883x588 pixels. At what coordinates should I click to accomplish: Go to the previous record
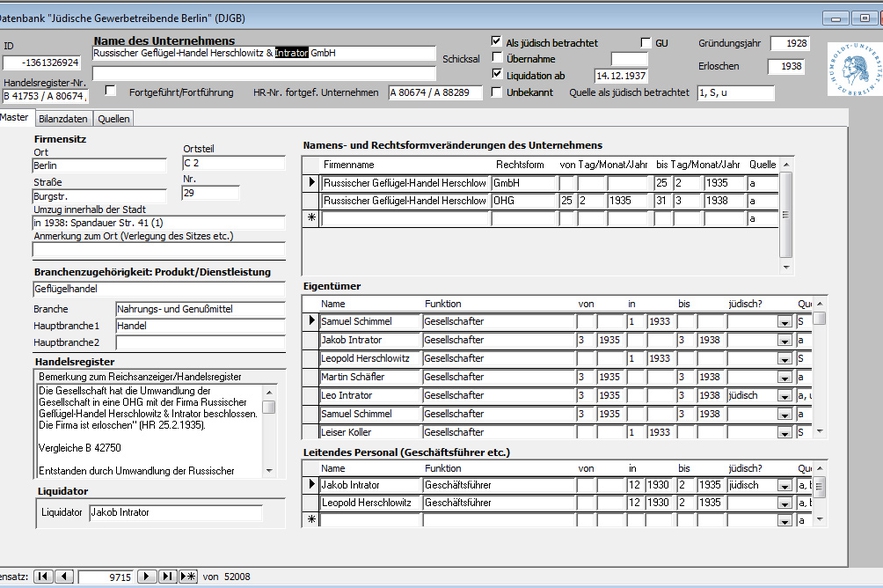pyautogui.click(x=64, y=577)
